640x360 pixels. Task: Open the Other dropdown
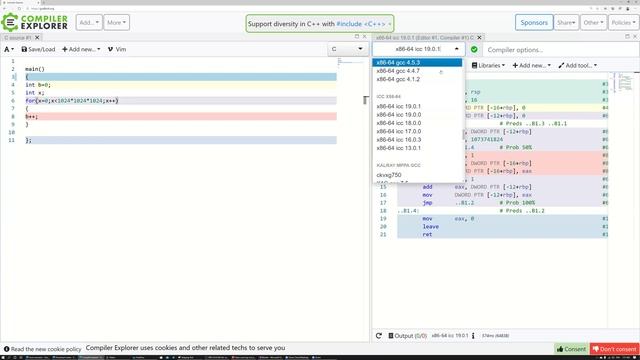[x=593, y=22]
